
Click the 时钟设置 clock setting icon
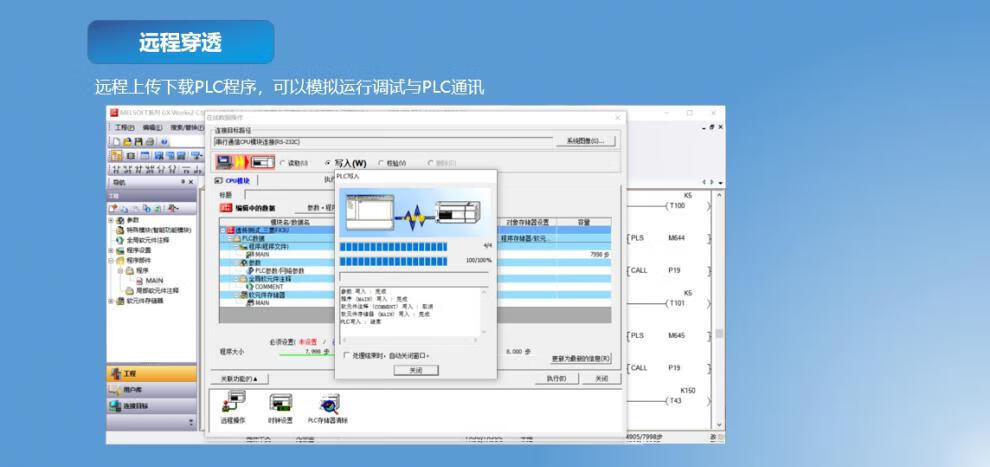280,403
